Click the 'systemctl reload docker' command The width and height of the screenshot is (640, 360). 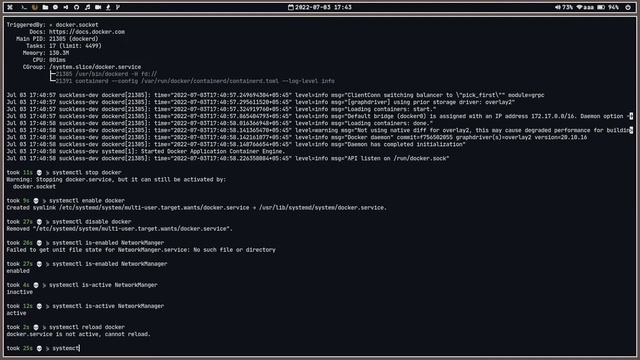(87, 327)
